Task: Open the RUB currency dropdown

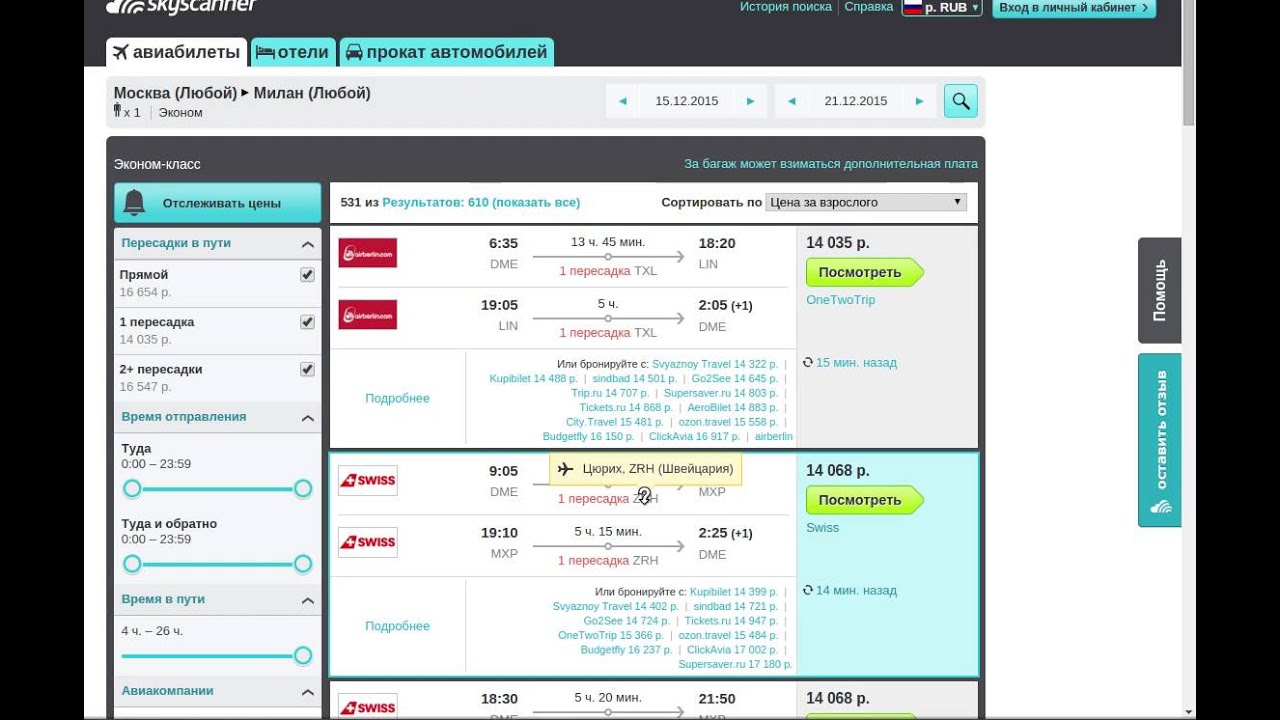Action: coord(942,7)
